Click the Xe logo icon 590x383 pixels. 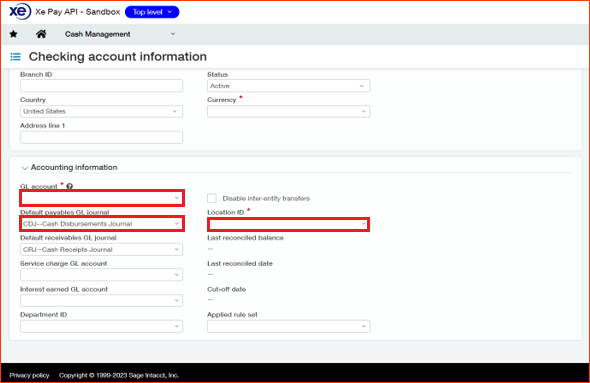click(20, 11)
